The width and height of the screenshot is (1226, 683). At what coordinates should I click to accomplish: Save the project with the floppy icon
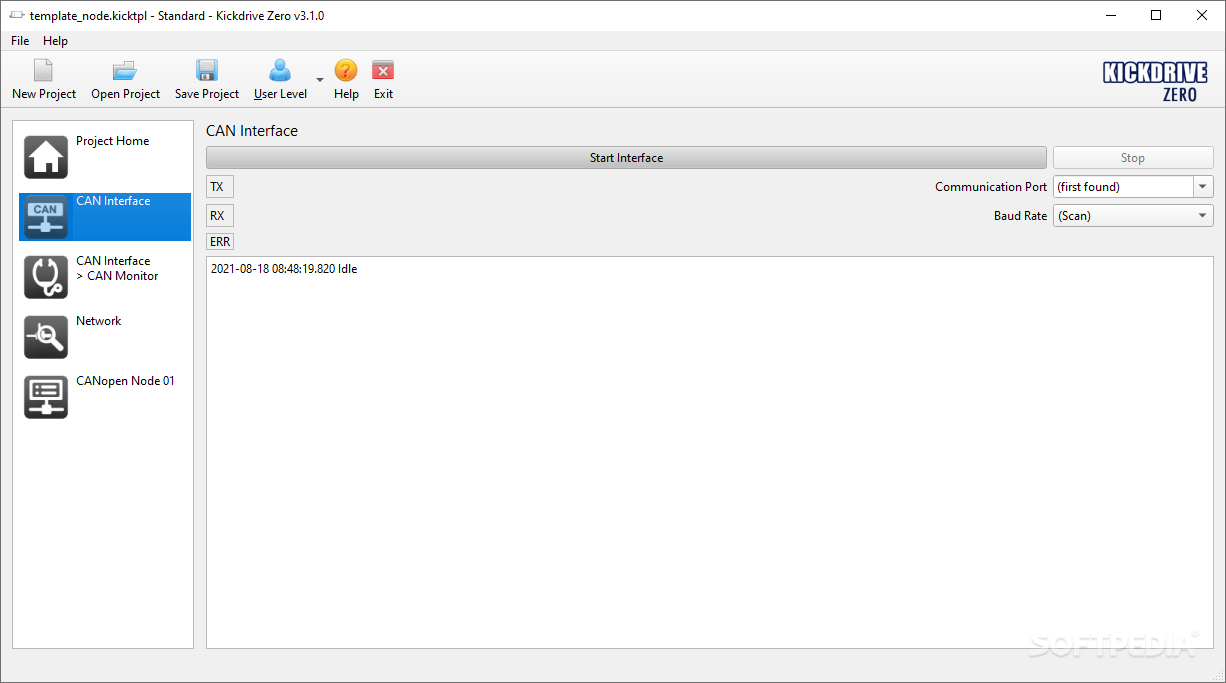207,70
